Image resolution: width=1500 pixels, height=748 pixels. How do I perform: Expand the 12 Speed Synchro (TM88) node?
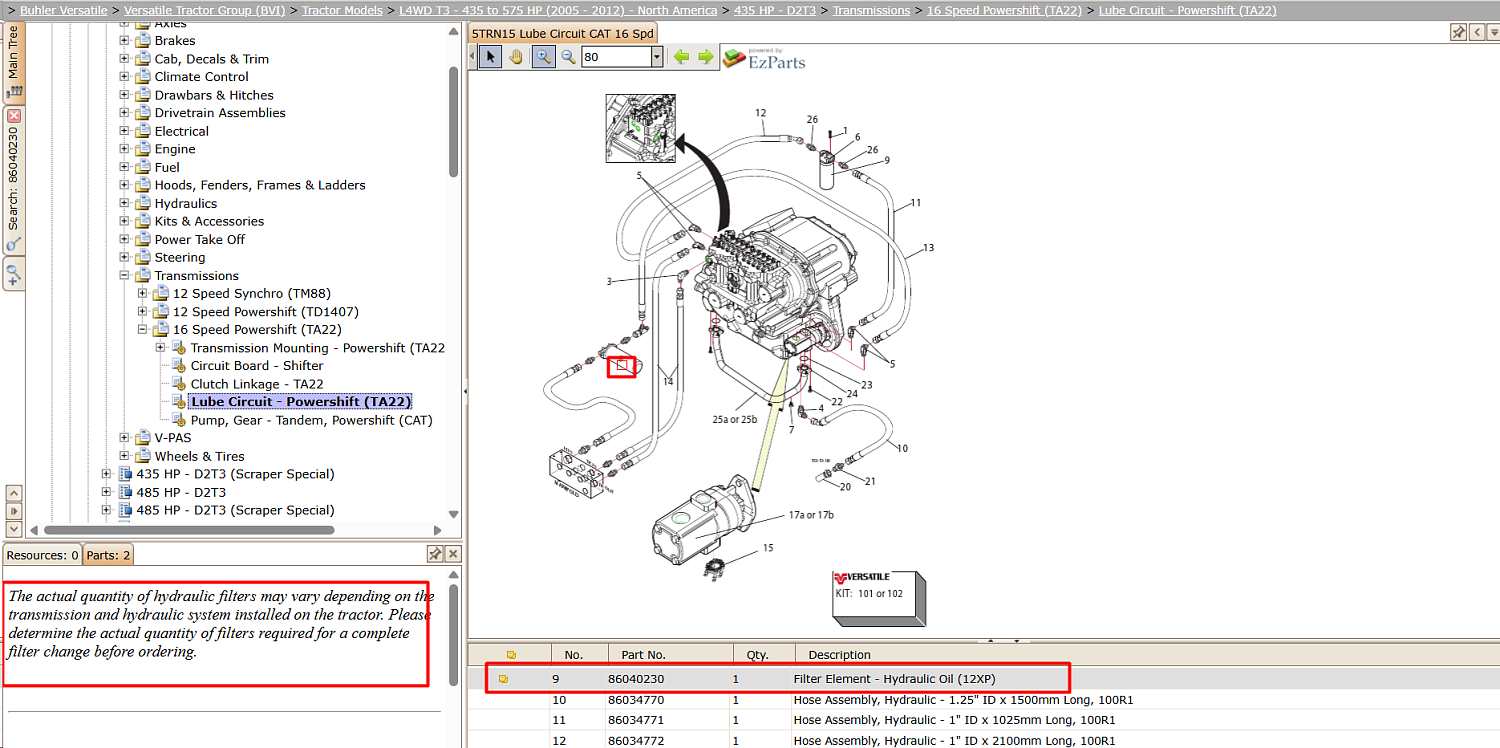(143, 294)
